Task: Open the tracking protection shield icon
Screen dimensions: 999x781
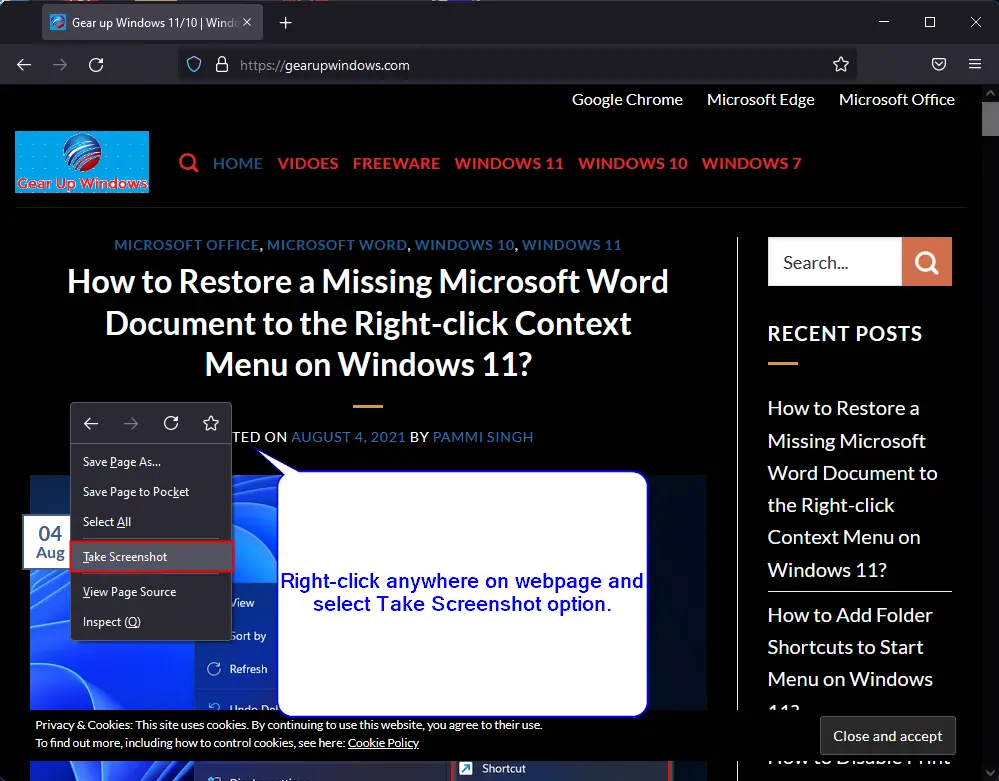Action: click(x=194, y=64)
